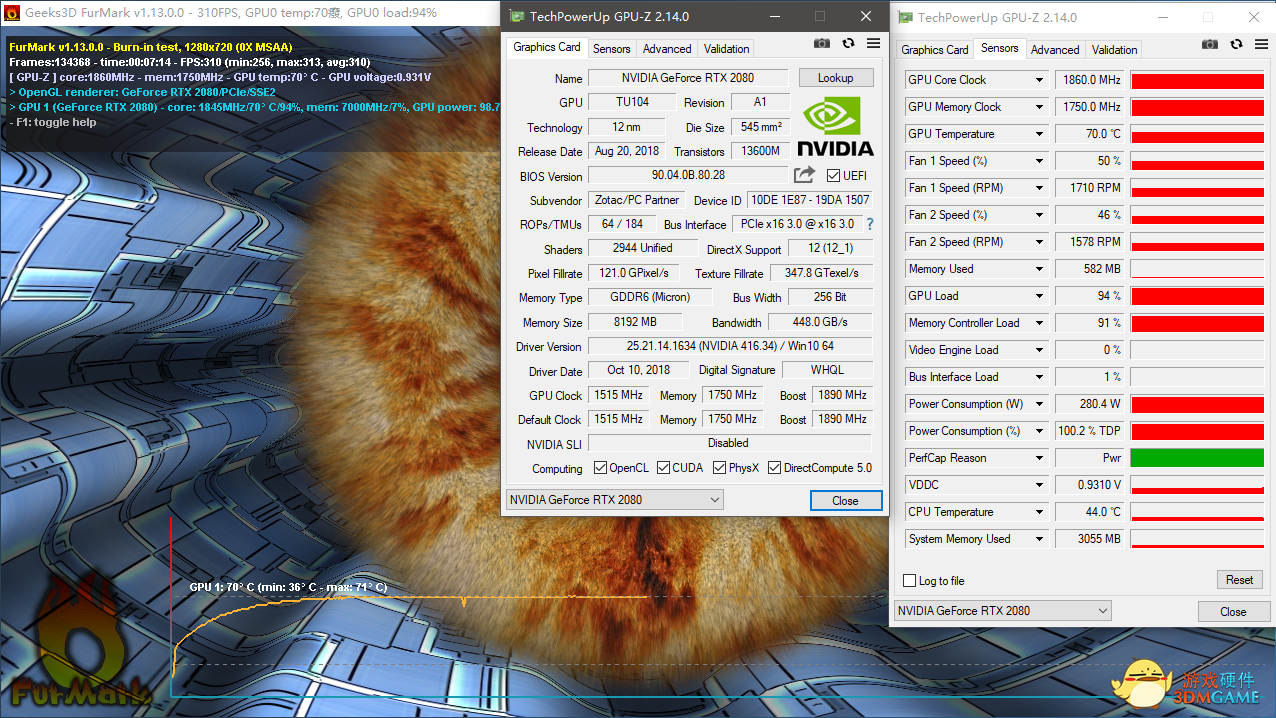The image size is (1276, 718).
Task: Click the 1710 RPM Fan 1 Speed value
Action: (x=1089, y=188)
